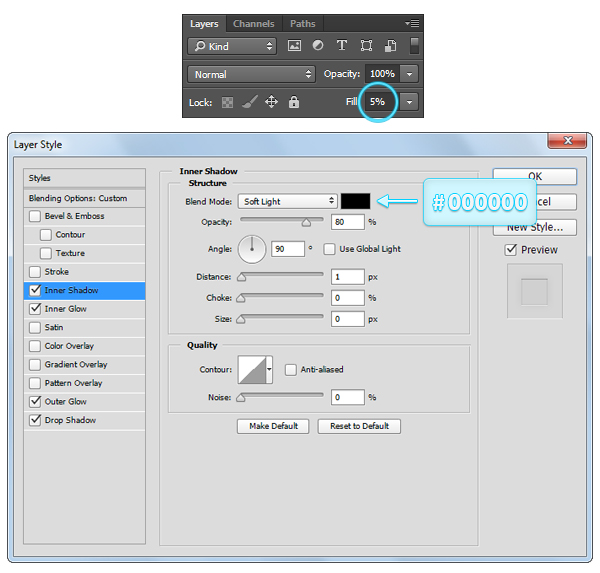Open the Blend Mode Soft Light dropdown
The image size is (600, 573).
click(287, 201)
